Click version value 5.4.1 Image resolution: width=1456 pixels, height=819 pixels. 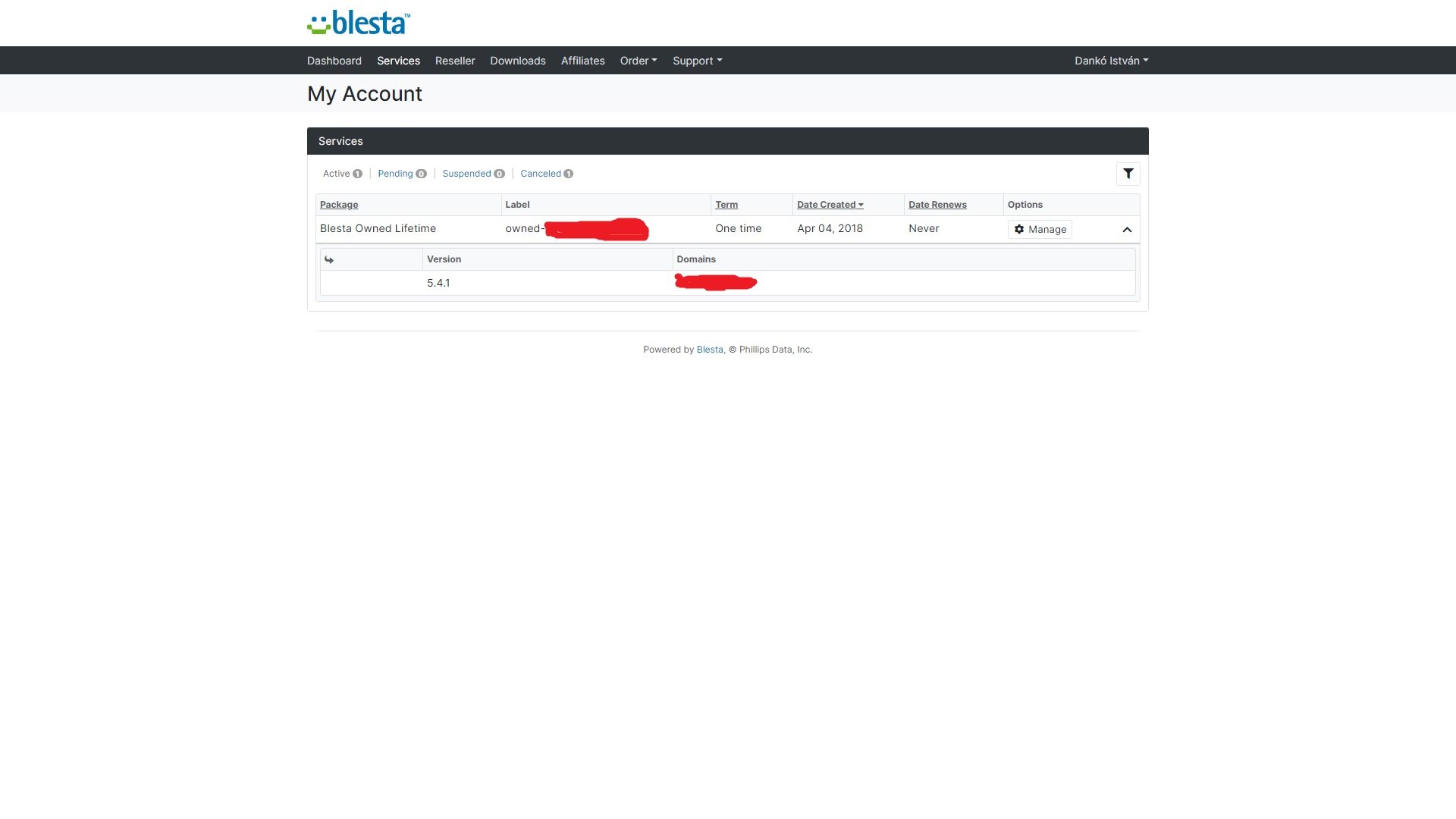click(x=438, y=283)
